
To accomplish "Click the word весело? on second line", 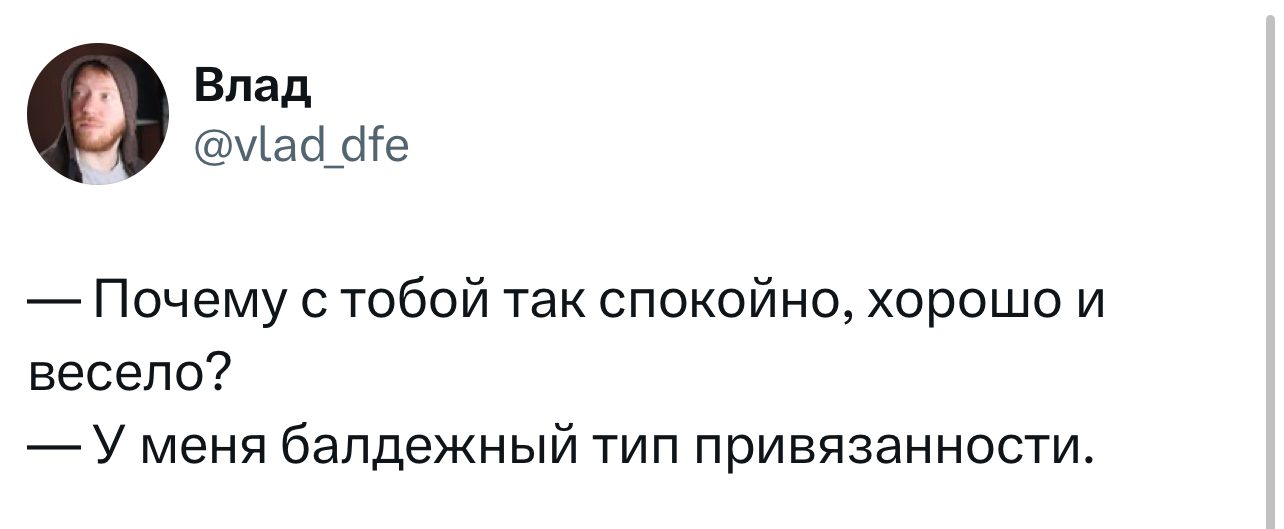I will click(126, 374).
